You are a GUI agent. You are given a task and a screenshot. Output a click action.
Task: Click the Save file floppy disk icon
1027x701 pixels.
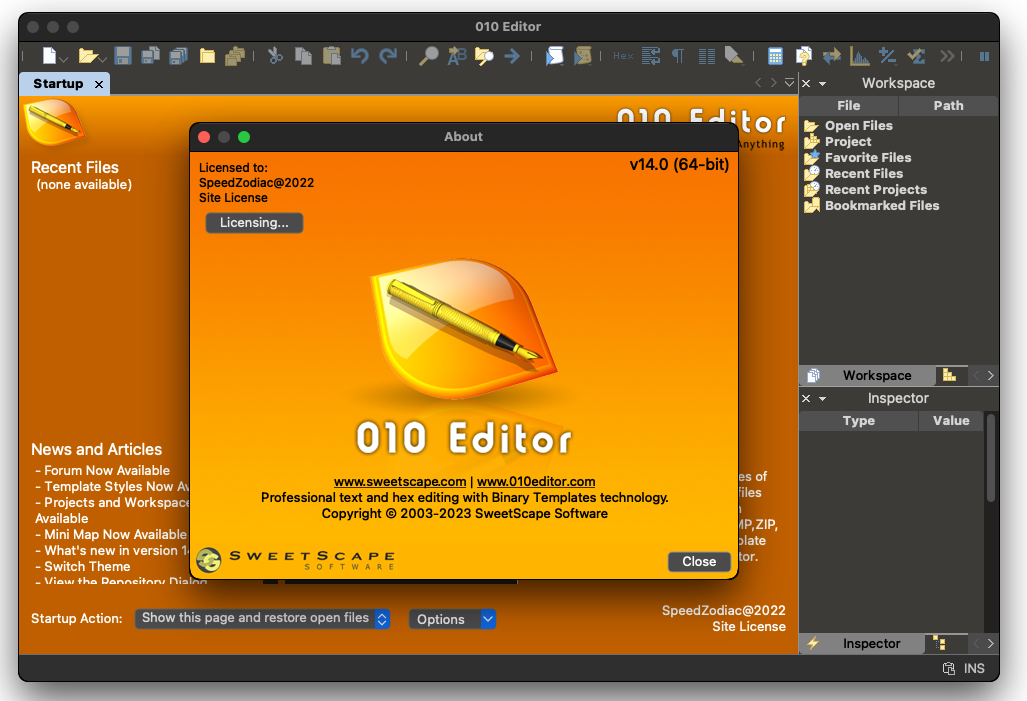(123, 56)
